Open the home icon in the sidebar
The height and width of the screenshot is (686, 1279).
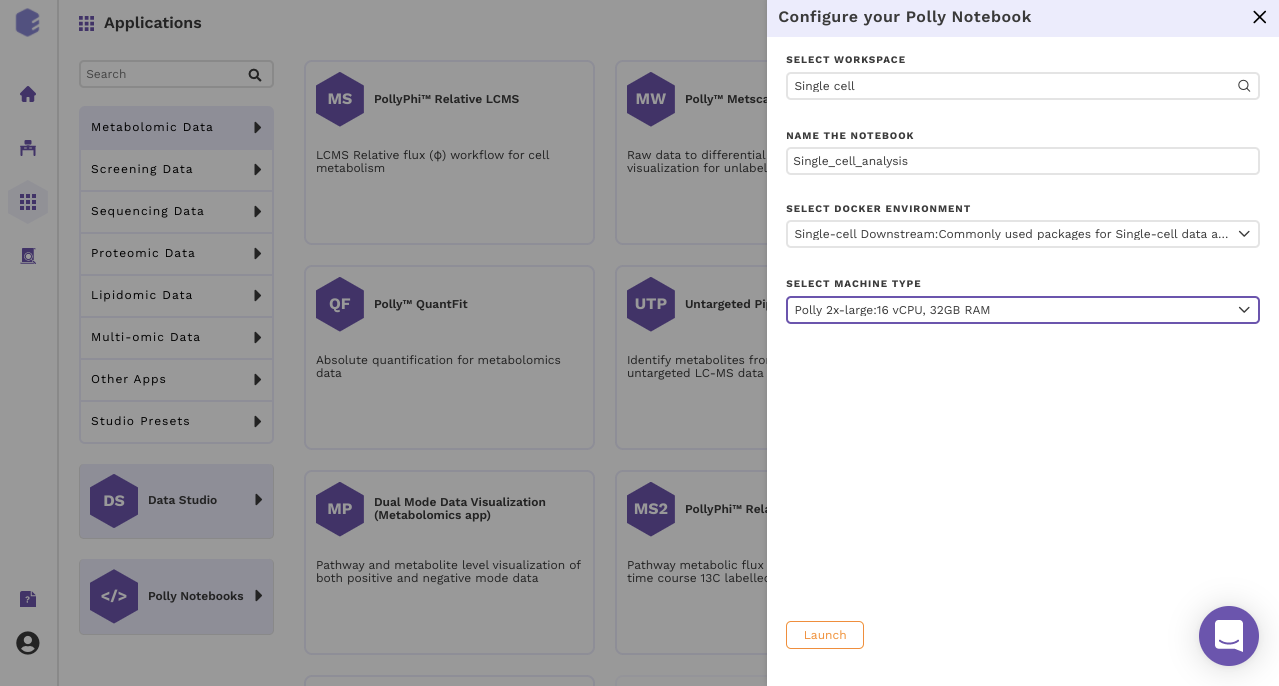pos(28,94)
